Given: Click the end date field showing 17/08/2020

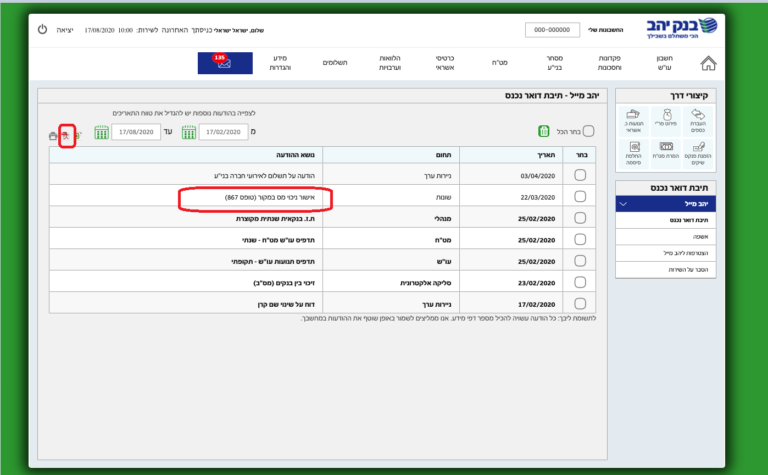Looking at the screenshot, I should (x=135, y=132).
